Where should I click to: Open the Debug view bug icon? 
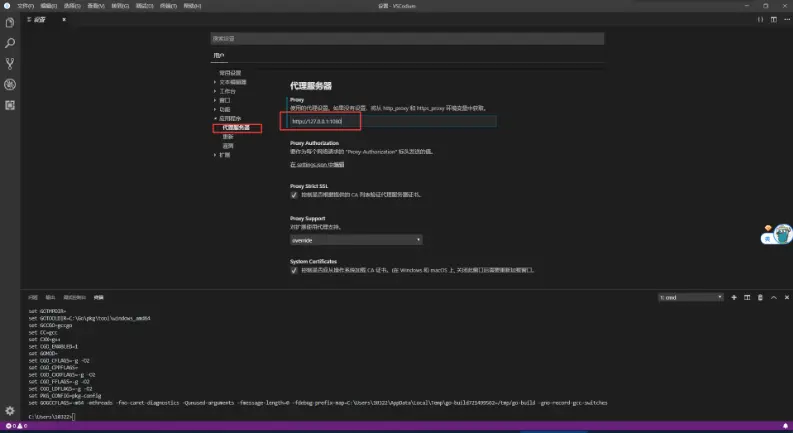tap(10, 84)
